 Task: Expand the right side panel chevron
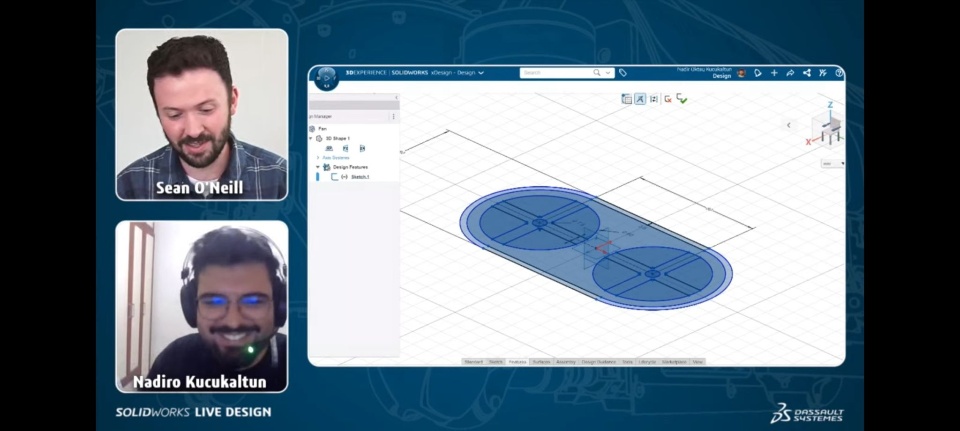tap(789, 125)
